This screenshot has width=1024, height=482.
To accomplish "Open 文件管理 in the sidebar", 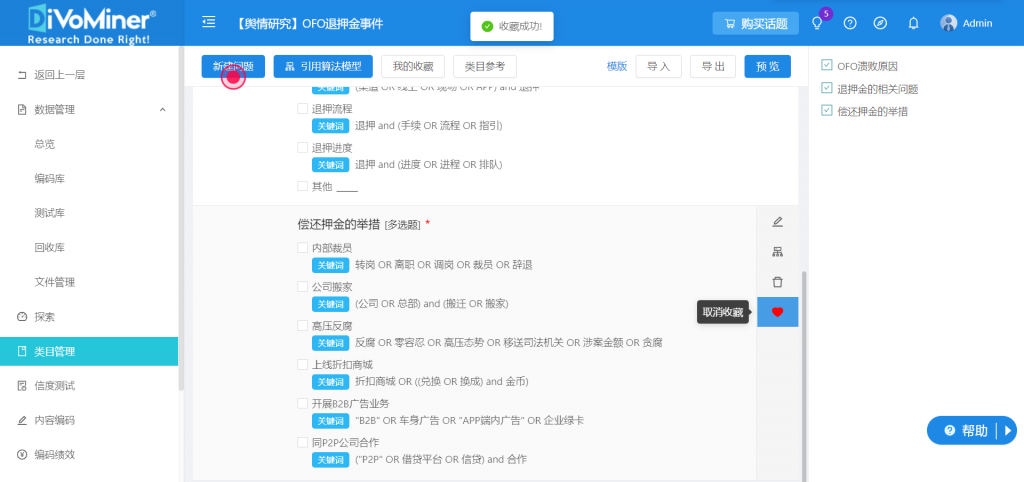I will click(x=55, y=282).
